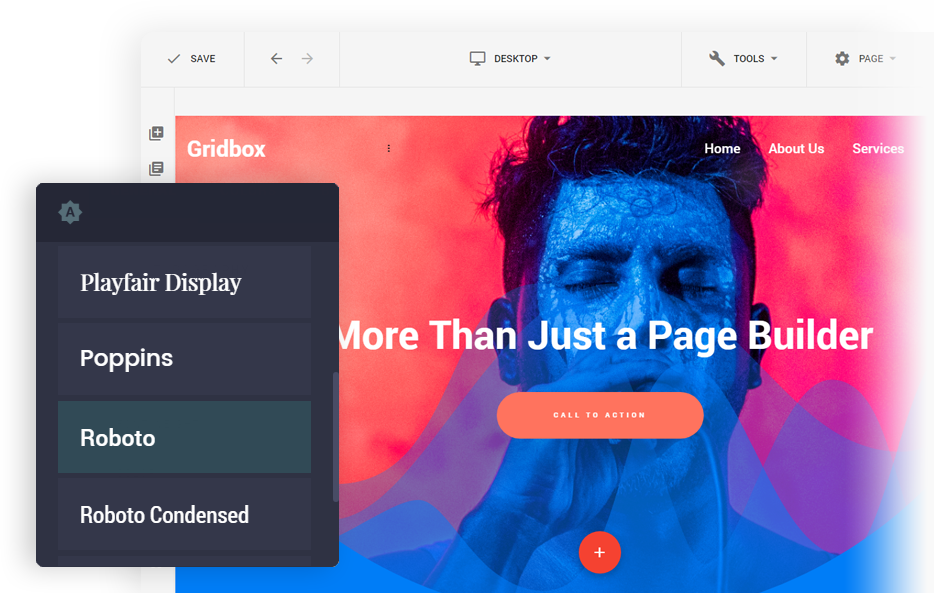The image size is (934, 593).
Task: Click the Page gear icon
Action: [x=842, y=59]
